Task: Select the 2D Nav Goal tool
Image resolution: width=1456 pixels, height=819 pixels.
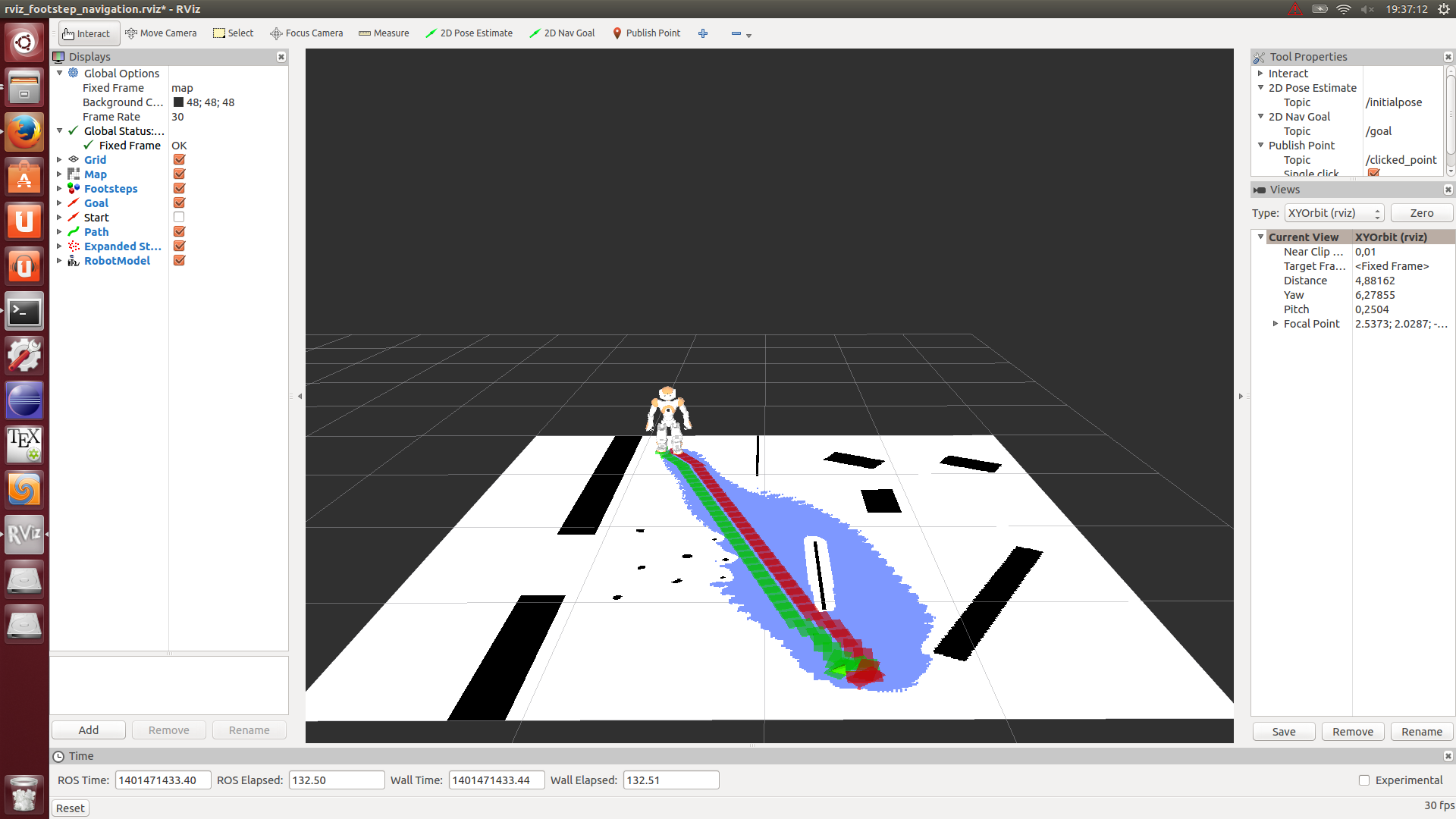Action: pos(562,33)
